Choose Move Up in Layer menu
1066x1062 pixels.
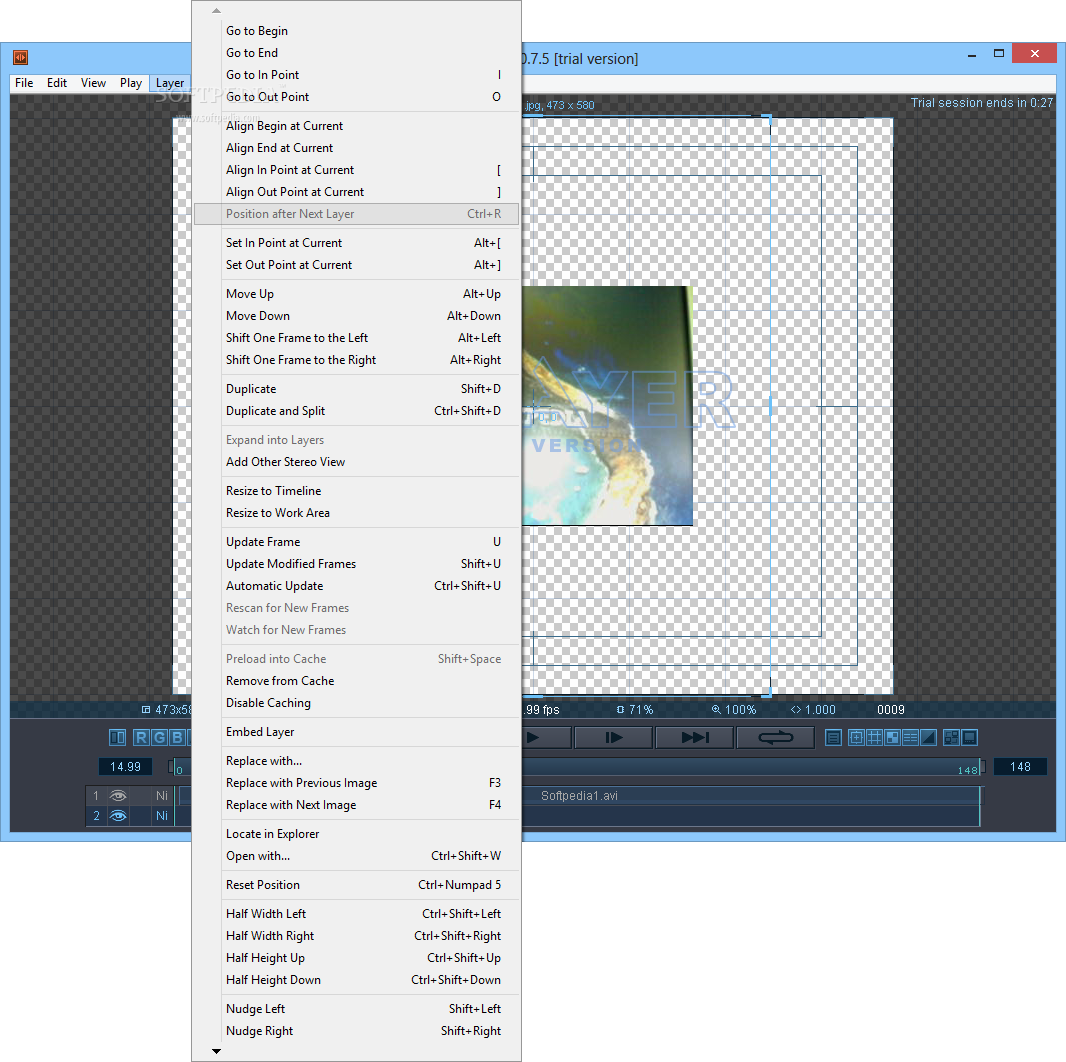click(x=356, y=294)
